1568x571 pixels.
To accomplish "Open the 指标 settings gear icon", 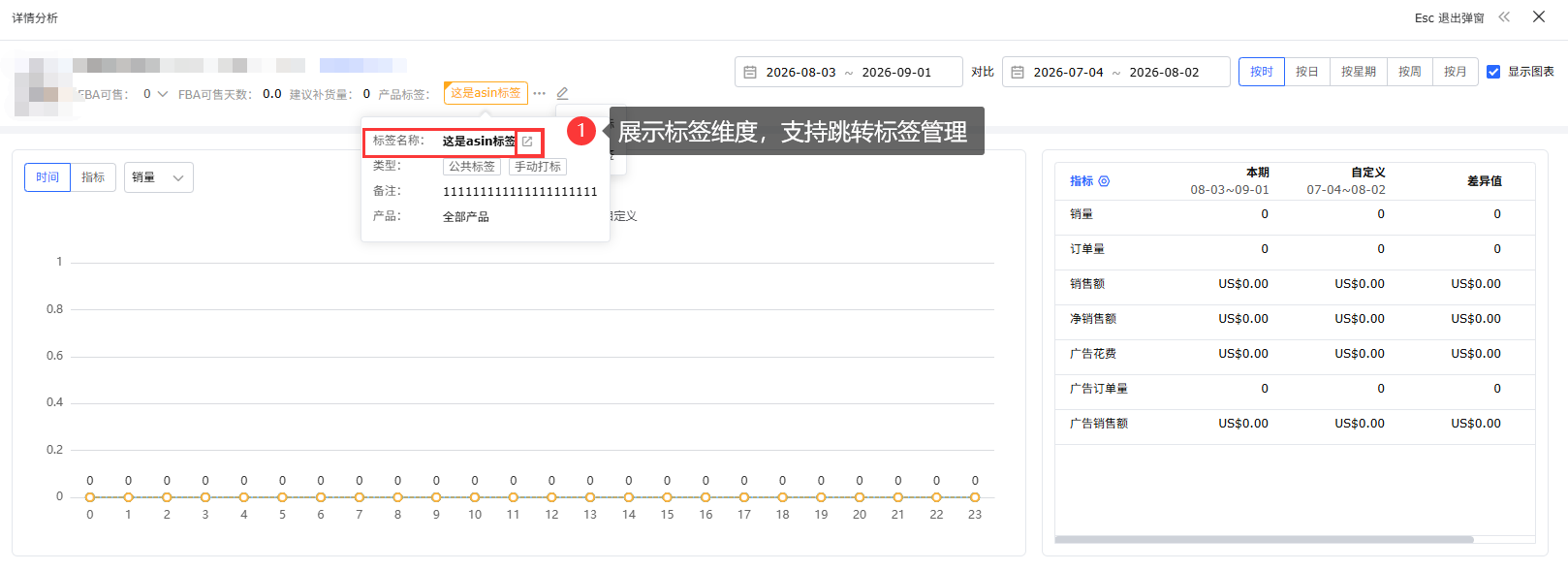I will tap(1104, 181).
